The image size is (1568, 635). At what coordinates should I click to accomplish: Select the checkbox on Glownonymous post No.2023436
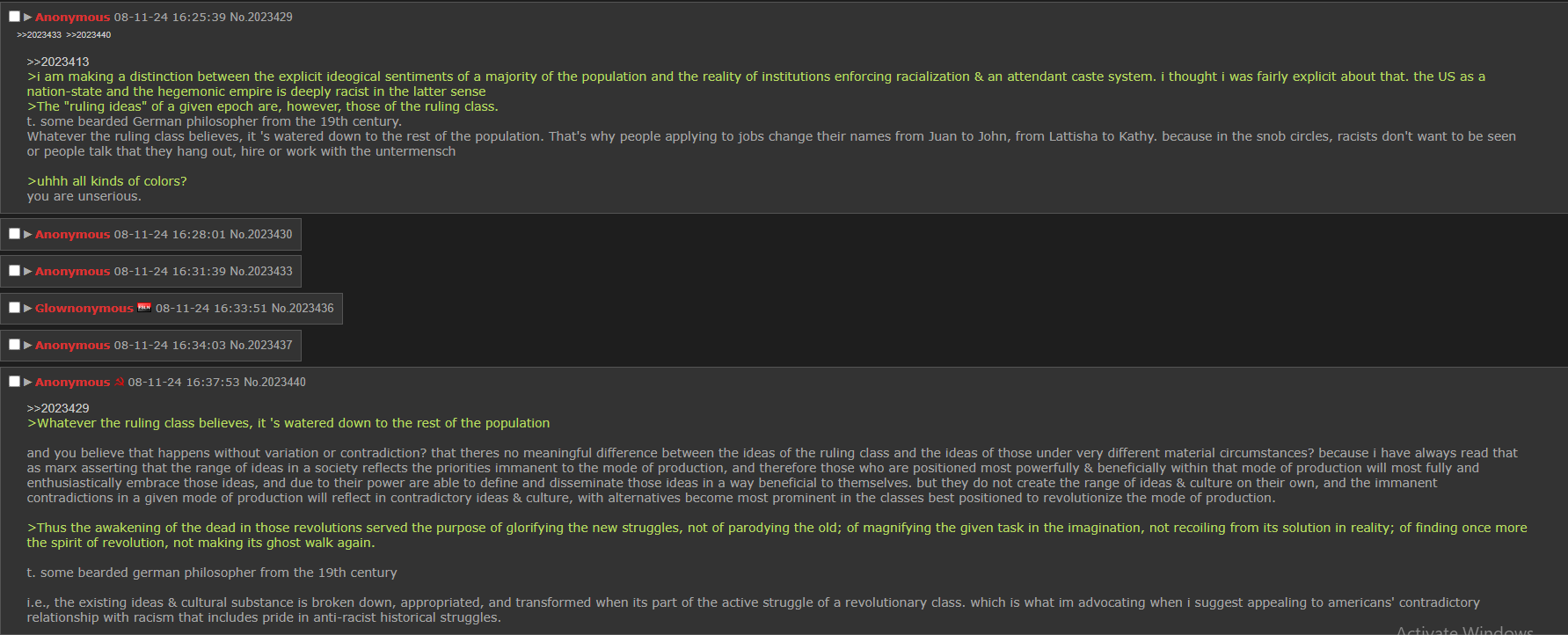14,308
